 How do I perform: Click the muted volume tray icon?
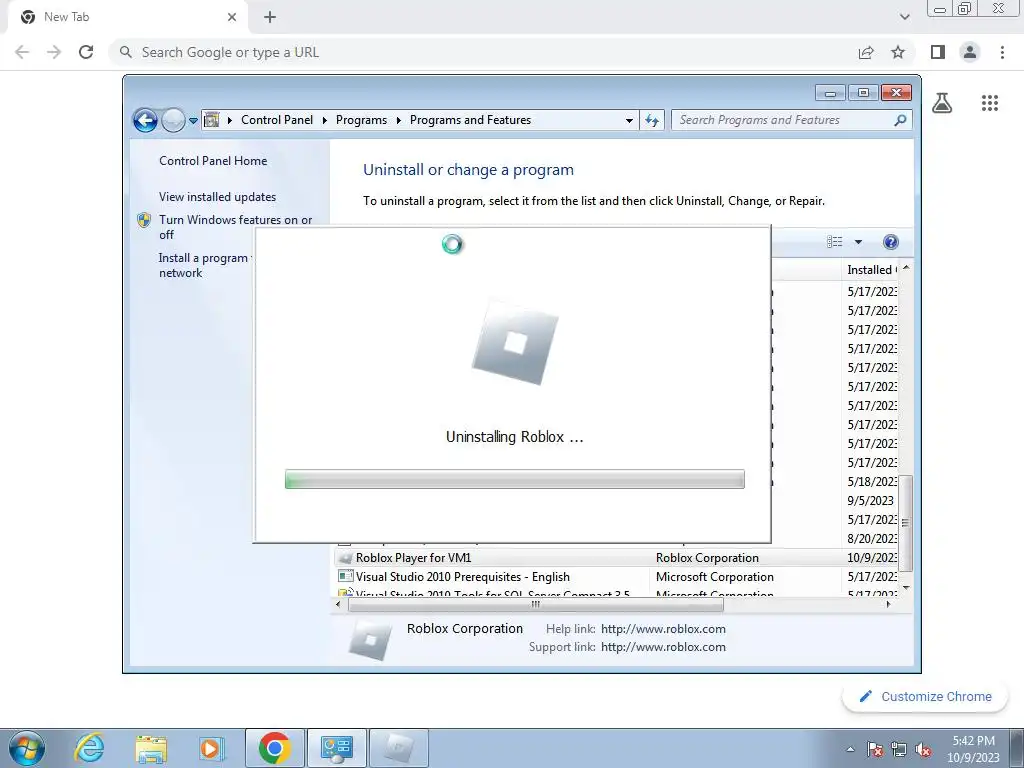coord(923,749)
